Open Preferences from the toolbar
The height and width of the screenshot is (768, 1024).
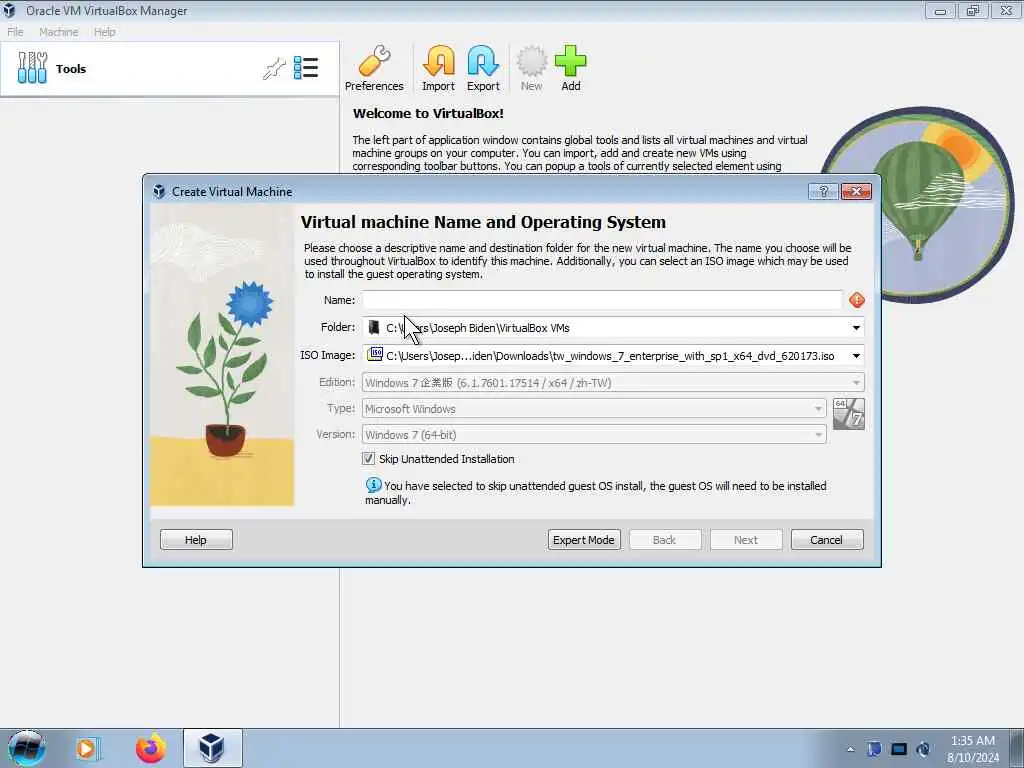[374, 69]
